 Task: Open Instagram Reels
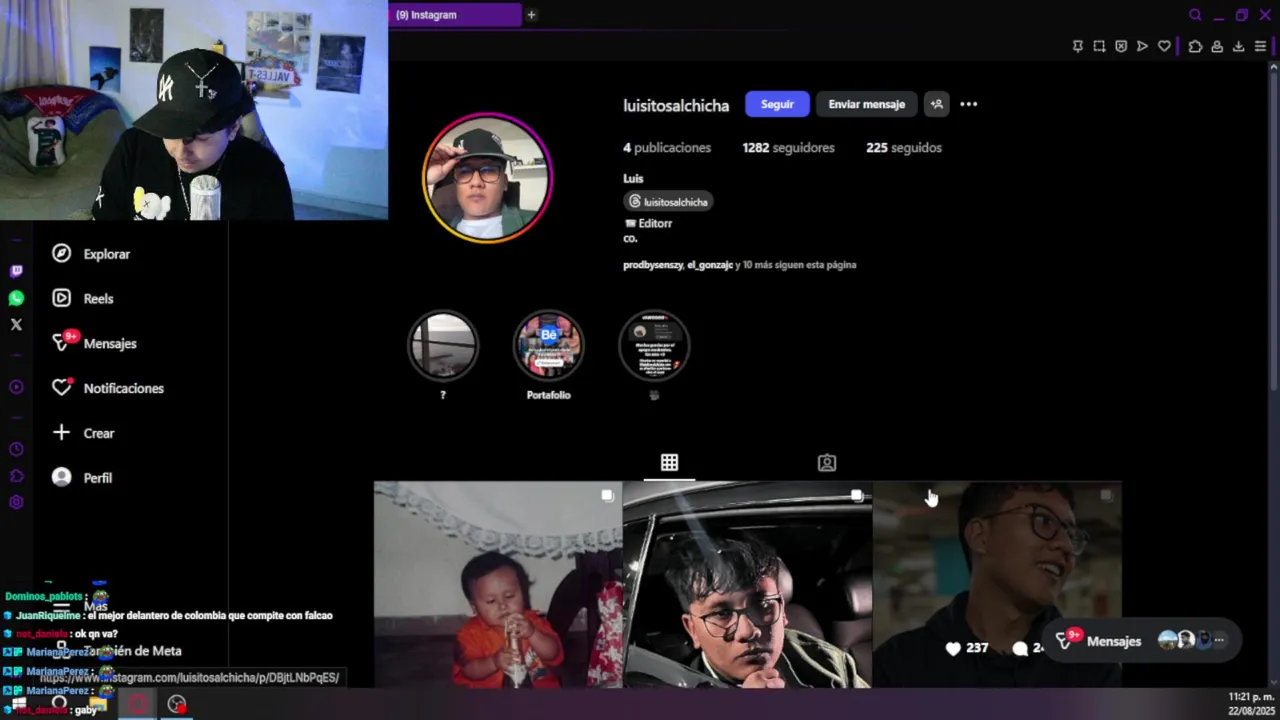tap(84, 298)
